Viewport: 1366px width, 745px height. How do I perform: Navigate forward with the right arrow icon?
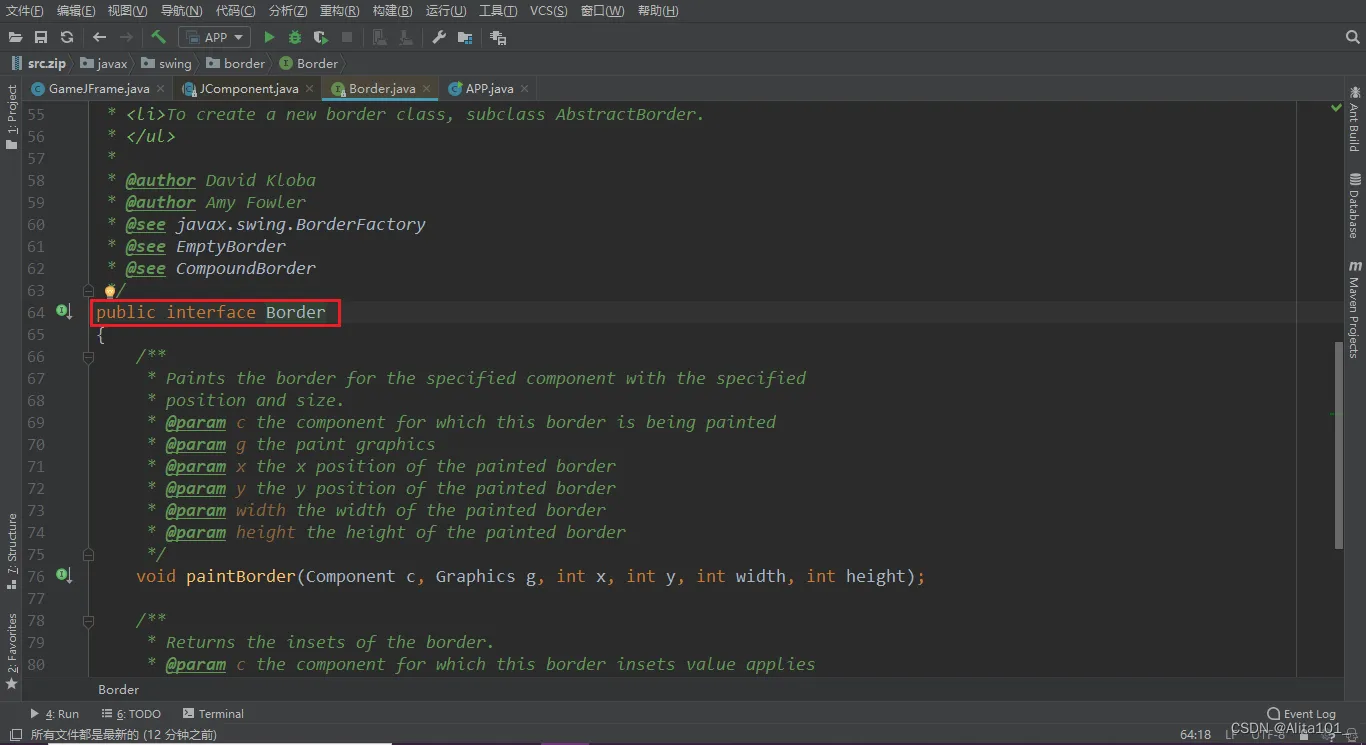[x=126, y=37]
